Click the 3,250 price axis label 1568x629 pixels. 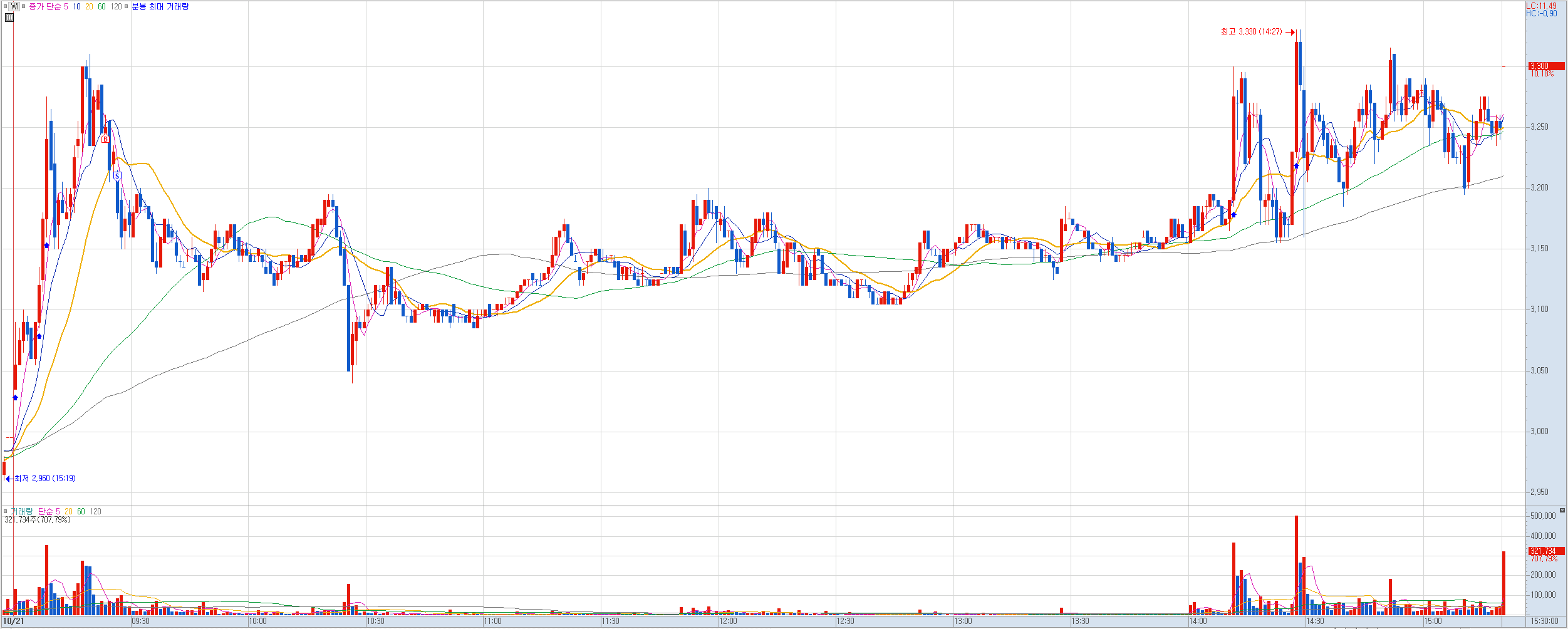(x=1539, y=127)
